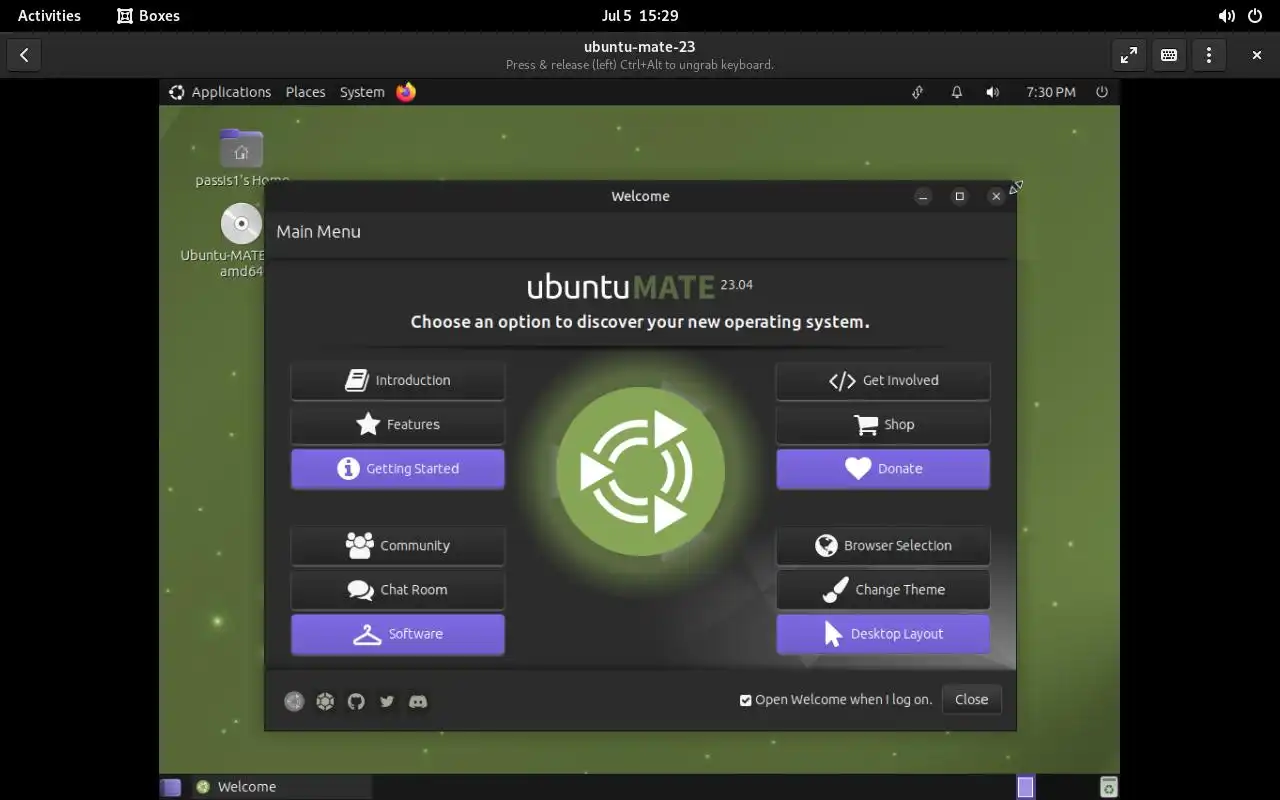Open the notification bell in MATE panel

pyautogui.click(x=956, y=92)
